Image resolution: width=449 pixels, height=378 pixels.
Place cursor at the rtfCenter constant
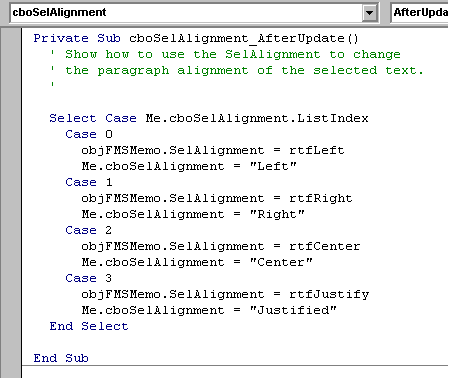325,246
